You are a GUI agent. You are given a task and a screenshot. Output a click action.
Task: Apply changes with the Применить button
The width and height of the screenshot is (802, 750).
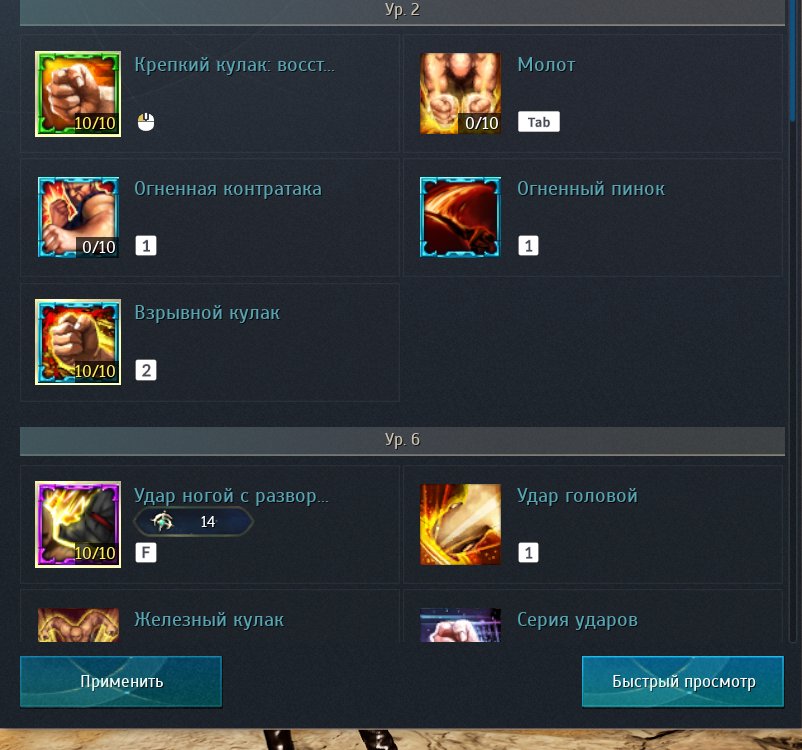121,681
